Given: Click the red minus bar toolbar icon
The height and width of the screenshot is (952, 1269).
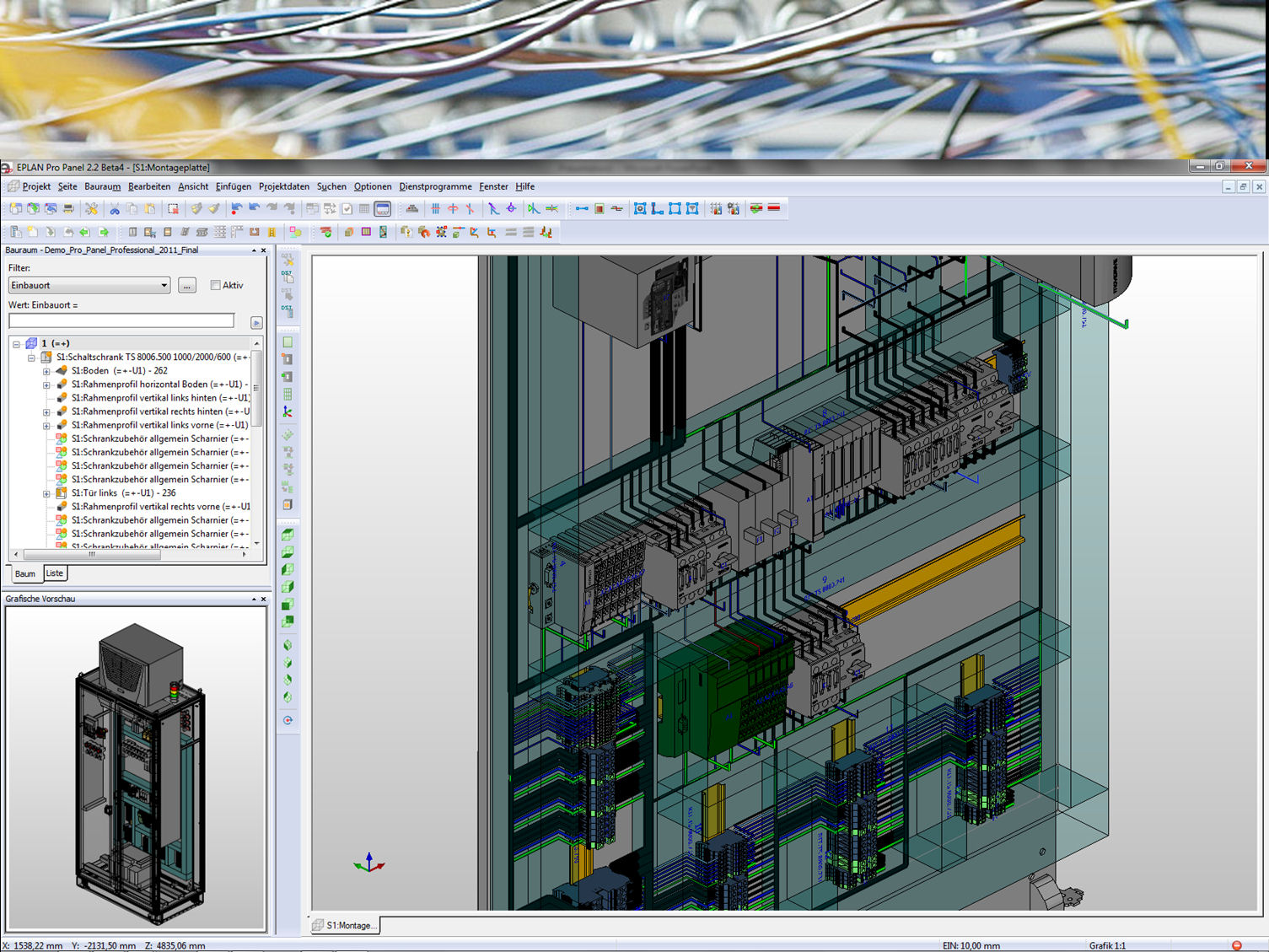Looking at the screenshot, I should pyautogui.click(x=774, y=208).
